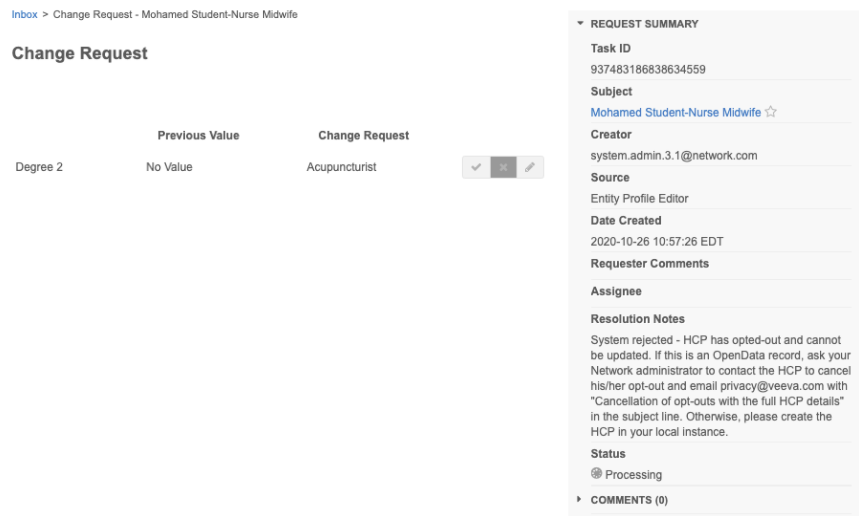Click the creator email system.admin.3.1@network.com

click(x=672, y=155)
